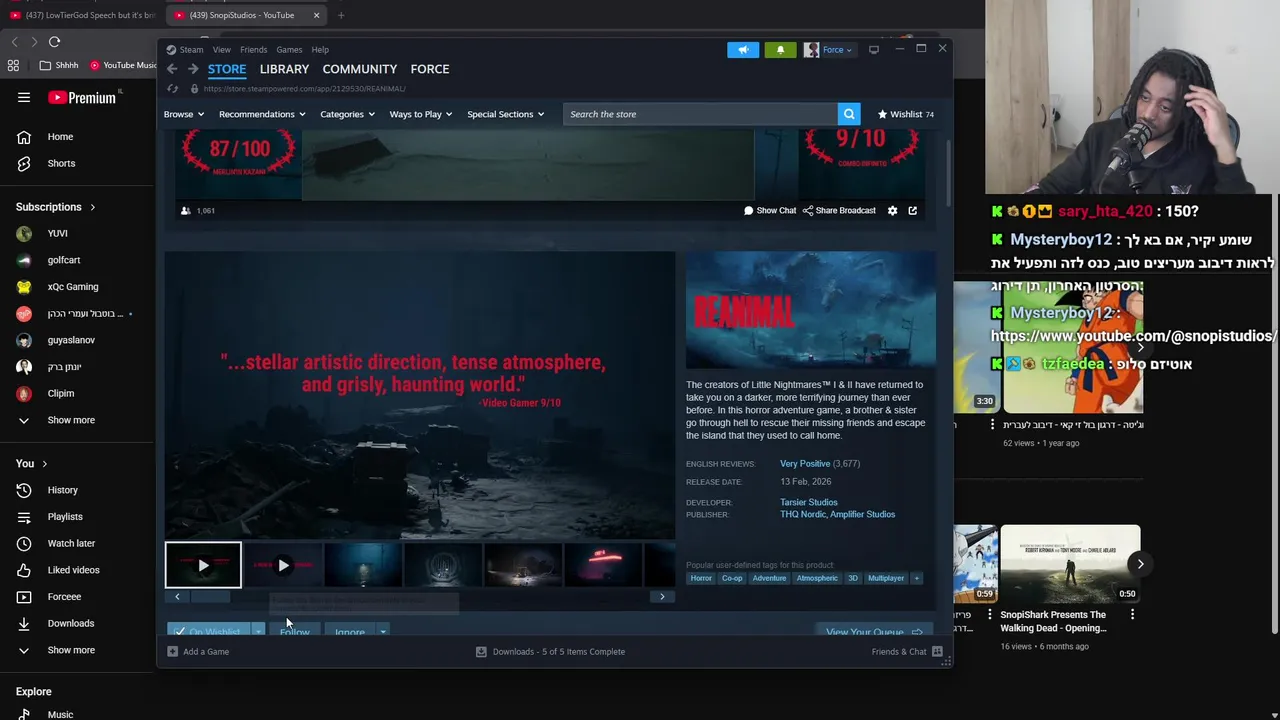
Task: Open the Categories dropdown
Action: [347, 114]
